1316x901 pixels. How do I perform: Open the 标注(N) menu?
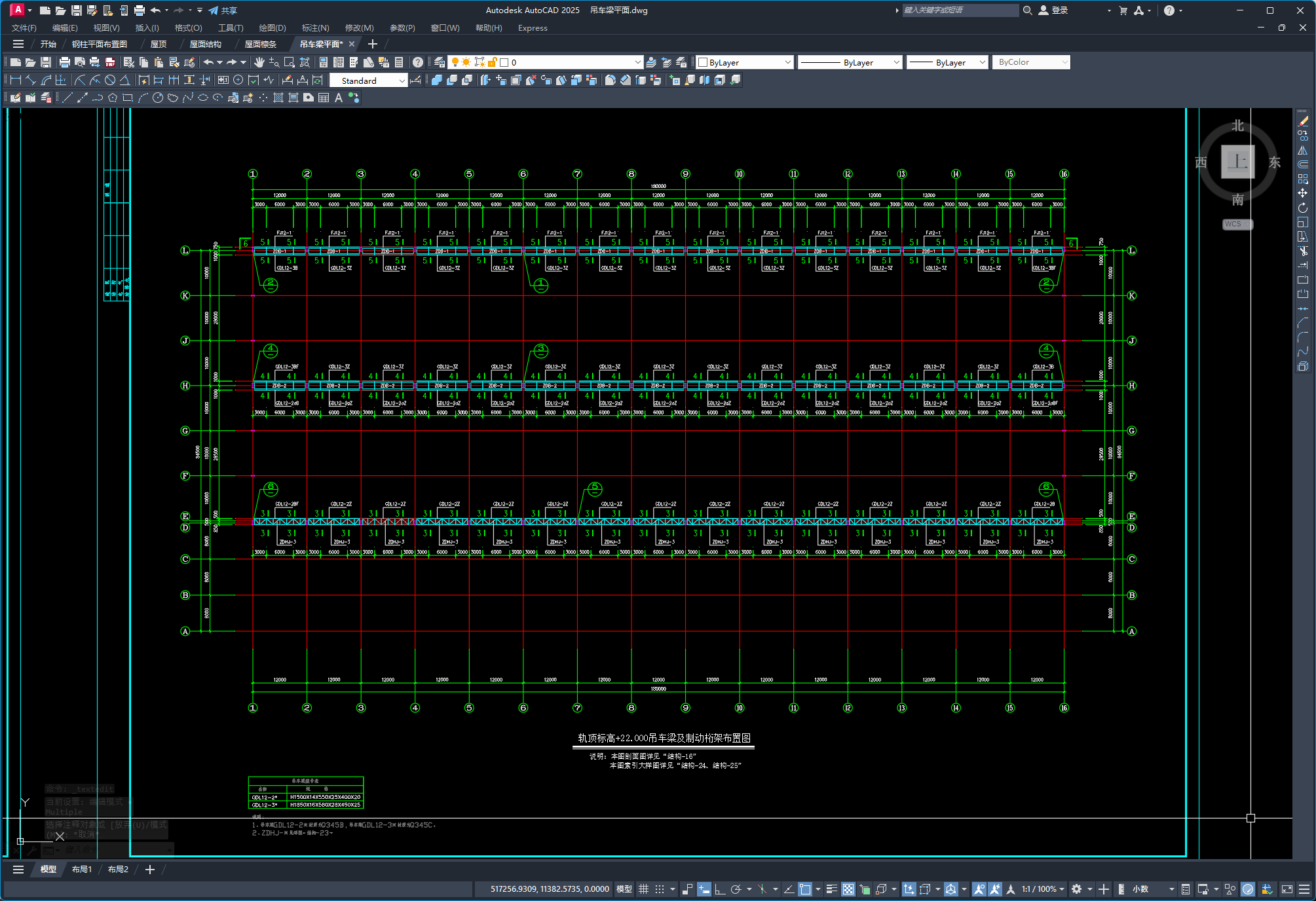315,28
